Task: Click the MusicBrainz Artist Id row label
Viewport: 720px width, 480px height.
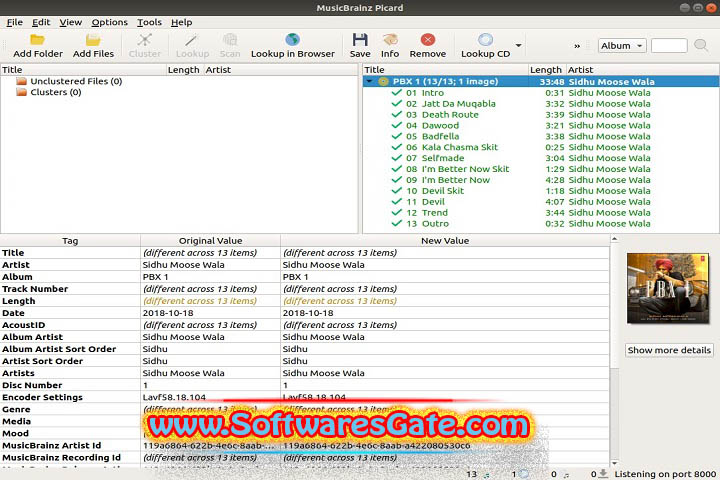Action: pyautogui.click(x=52, y=445)
